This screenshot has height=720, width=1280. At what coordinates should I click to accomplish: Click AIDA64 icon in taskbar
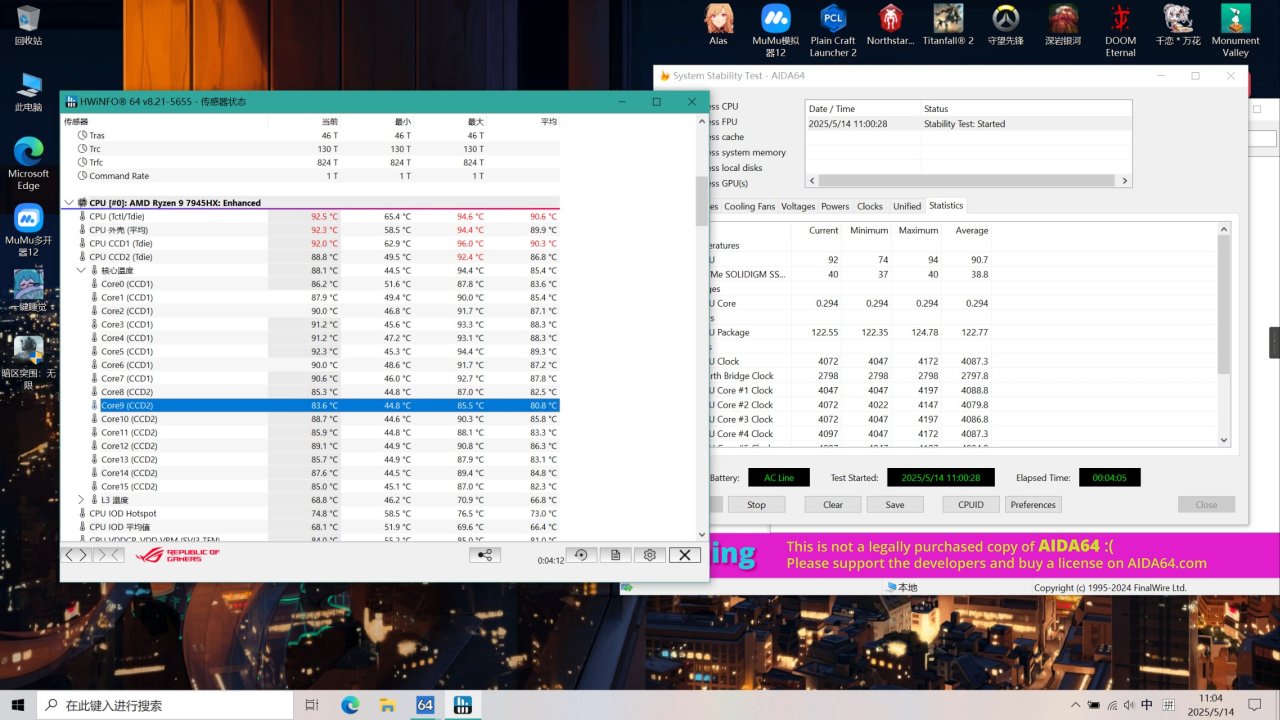point(424,705)
